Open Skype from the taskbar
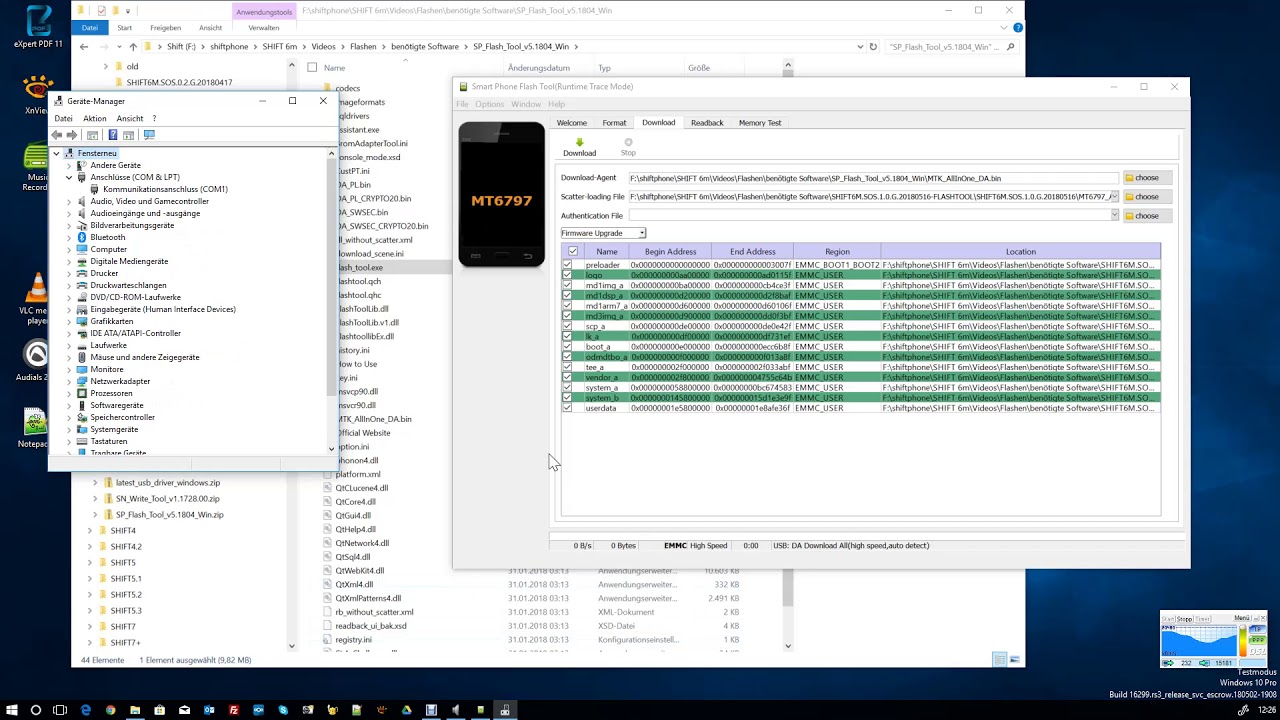 (x=283, y=710)
